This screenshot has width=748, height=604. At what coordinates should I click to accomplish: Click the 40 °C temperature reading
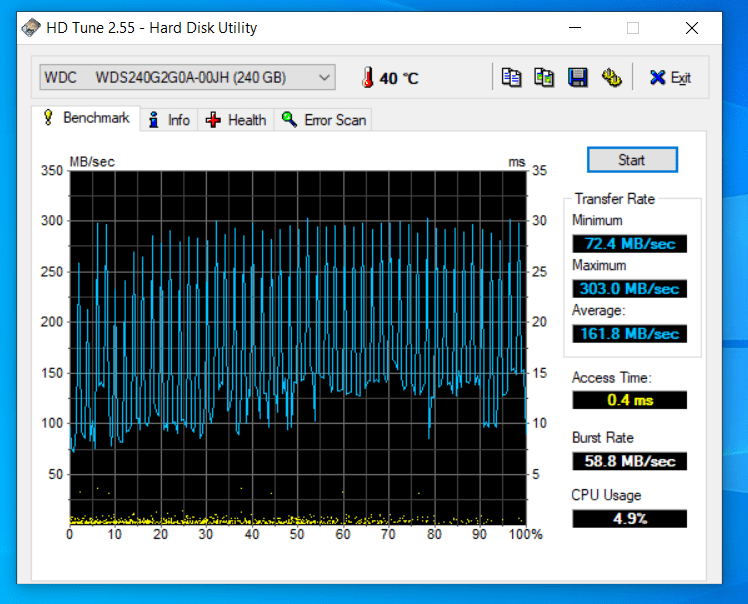(x=399, y=78)
